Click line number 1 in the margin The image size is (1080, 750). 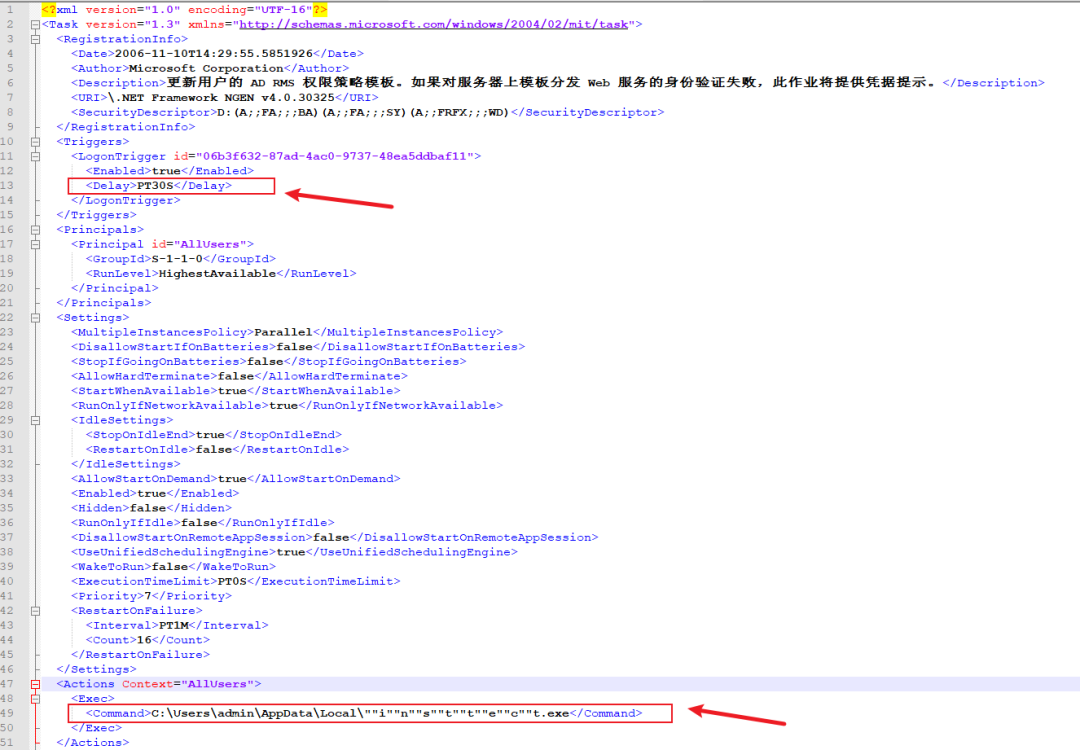(x=10, y=10)
